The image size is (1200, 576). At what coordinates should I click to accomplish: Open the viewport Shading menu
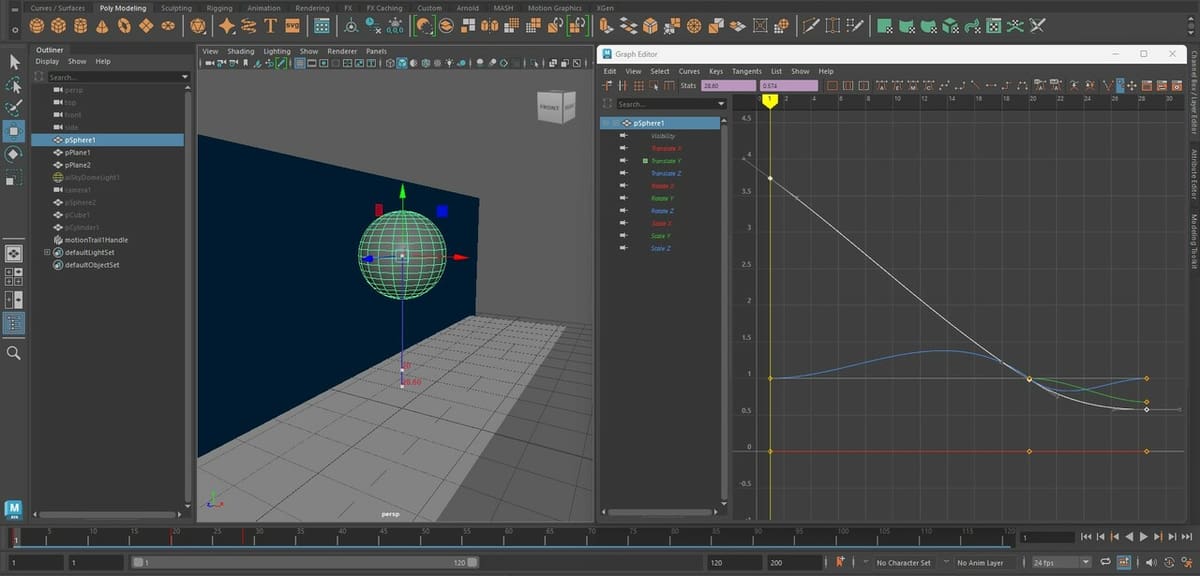[x=241, y=51]
